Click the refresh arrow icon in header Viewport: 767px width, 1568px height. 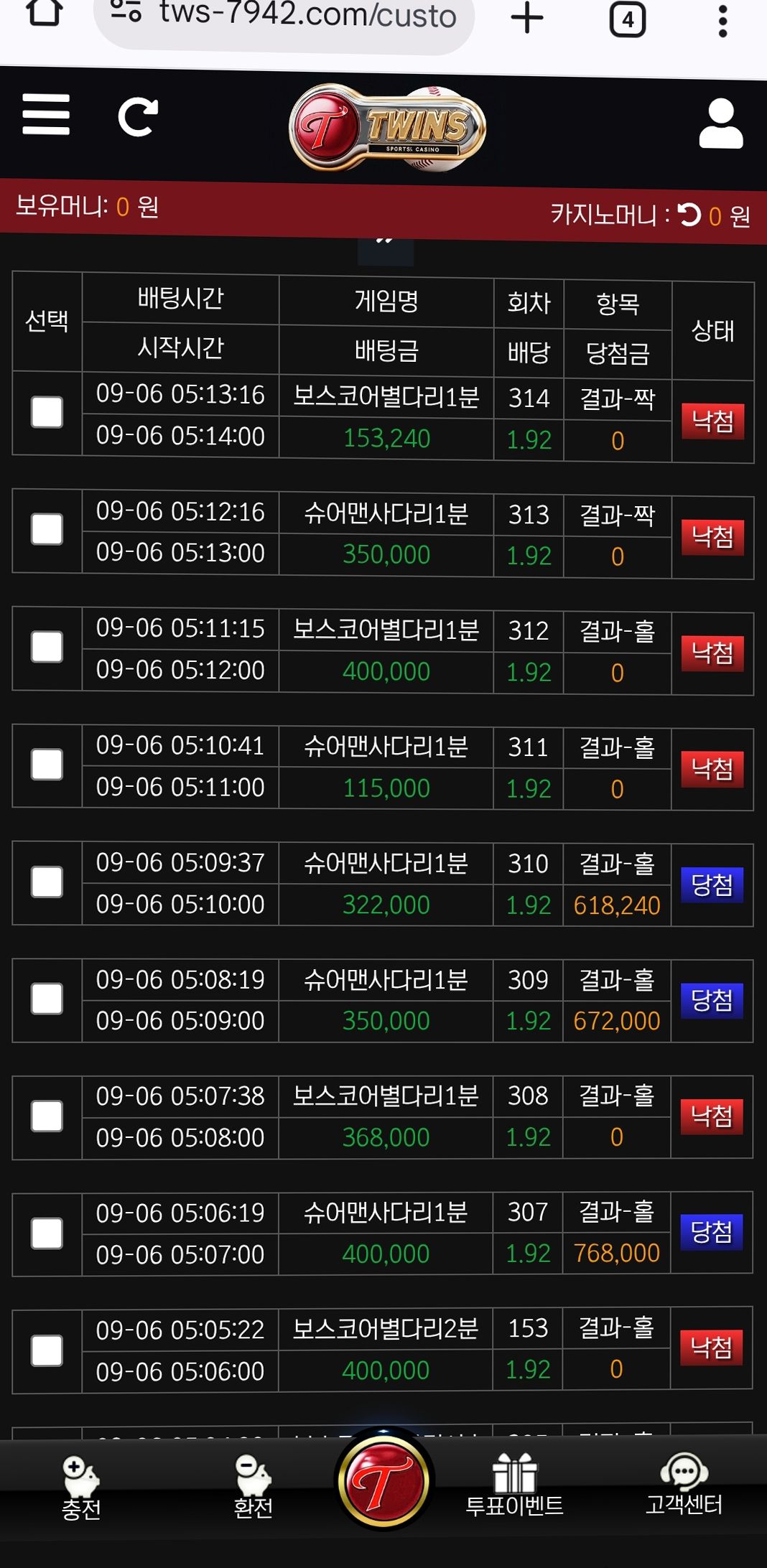point(137,117)
